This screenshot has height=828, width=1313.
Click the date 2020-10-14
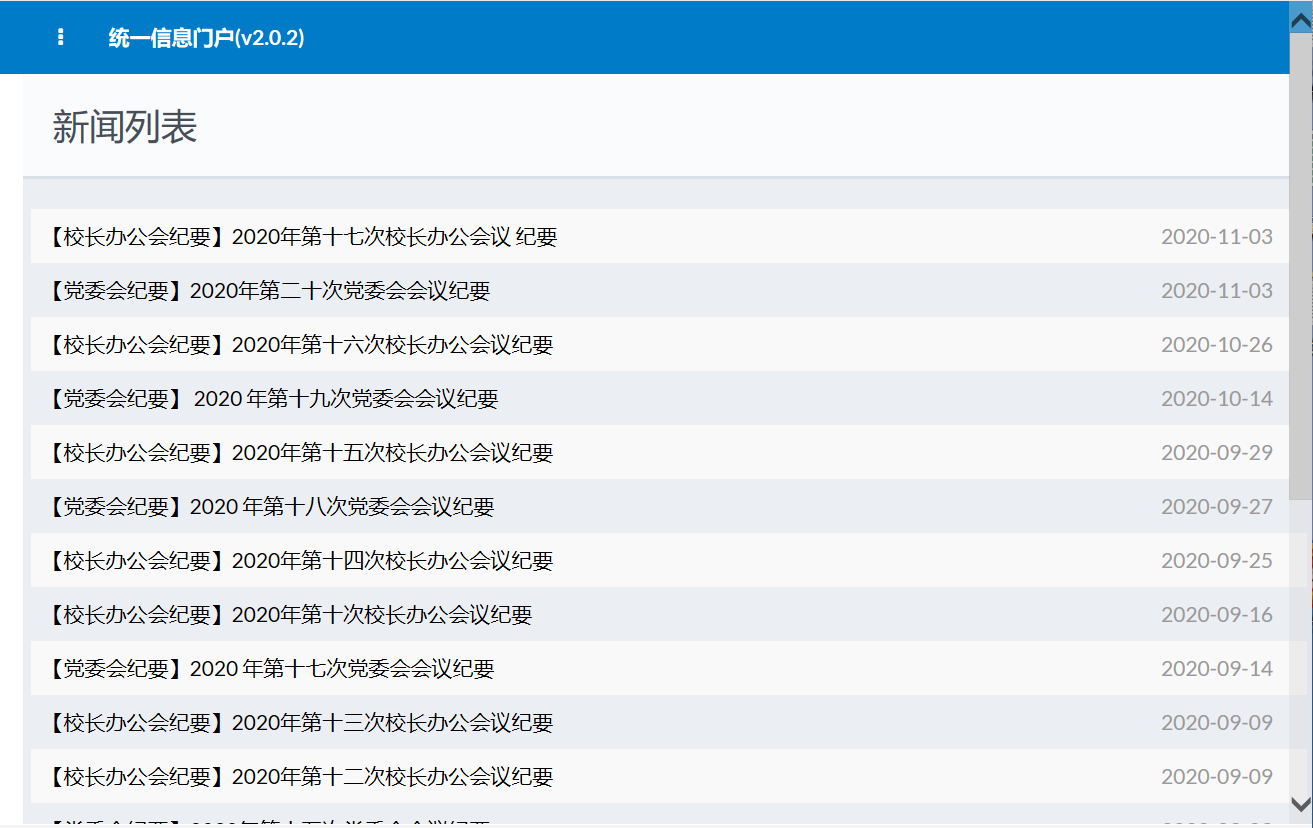pos(1216,399)
